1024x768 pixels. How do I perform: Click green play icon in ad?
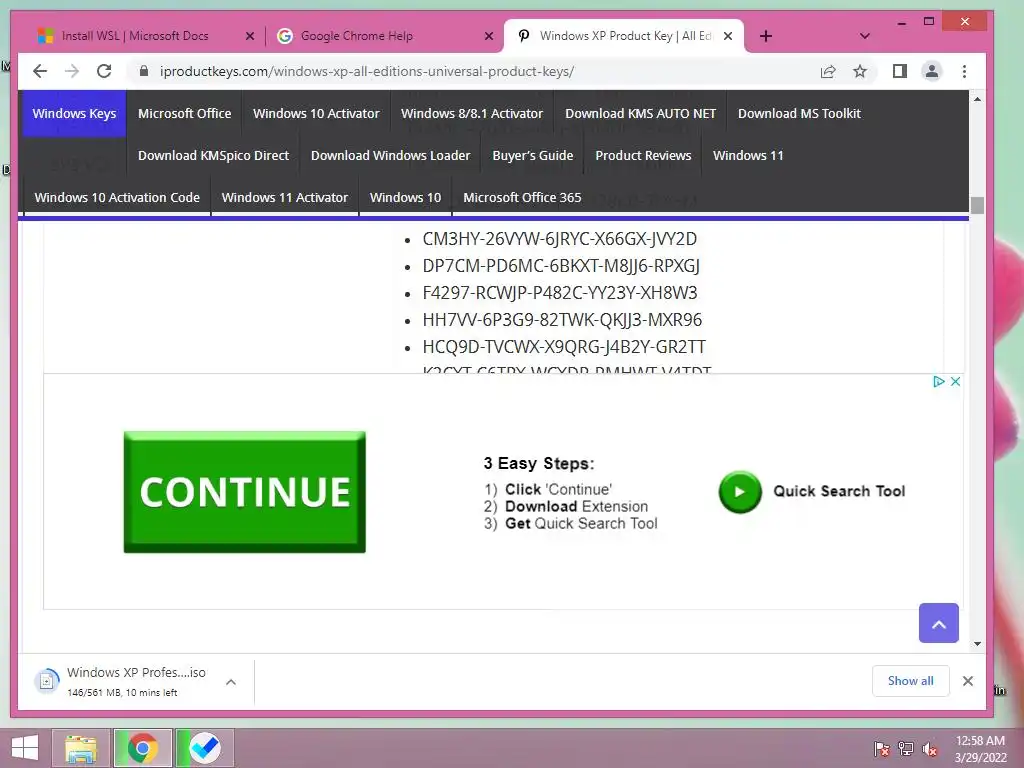coord(740,492)
